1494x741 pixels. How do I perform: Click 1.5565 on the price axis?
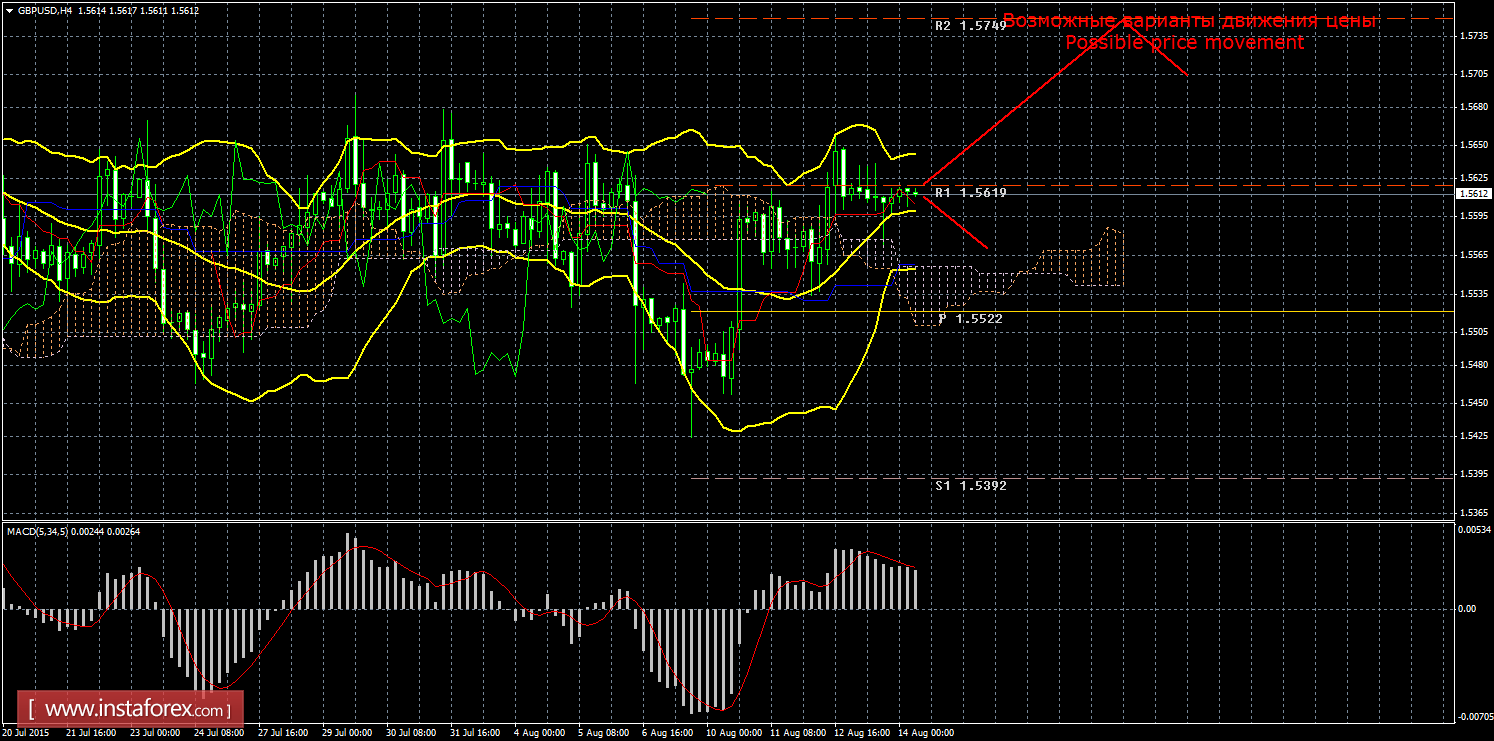tap(1472, 254)
